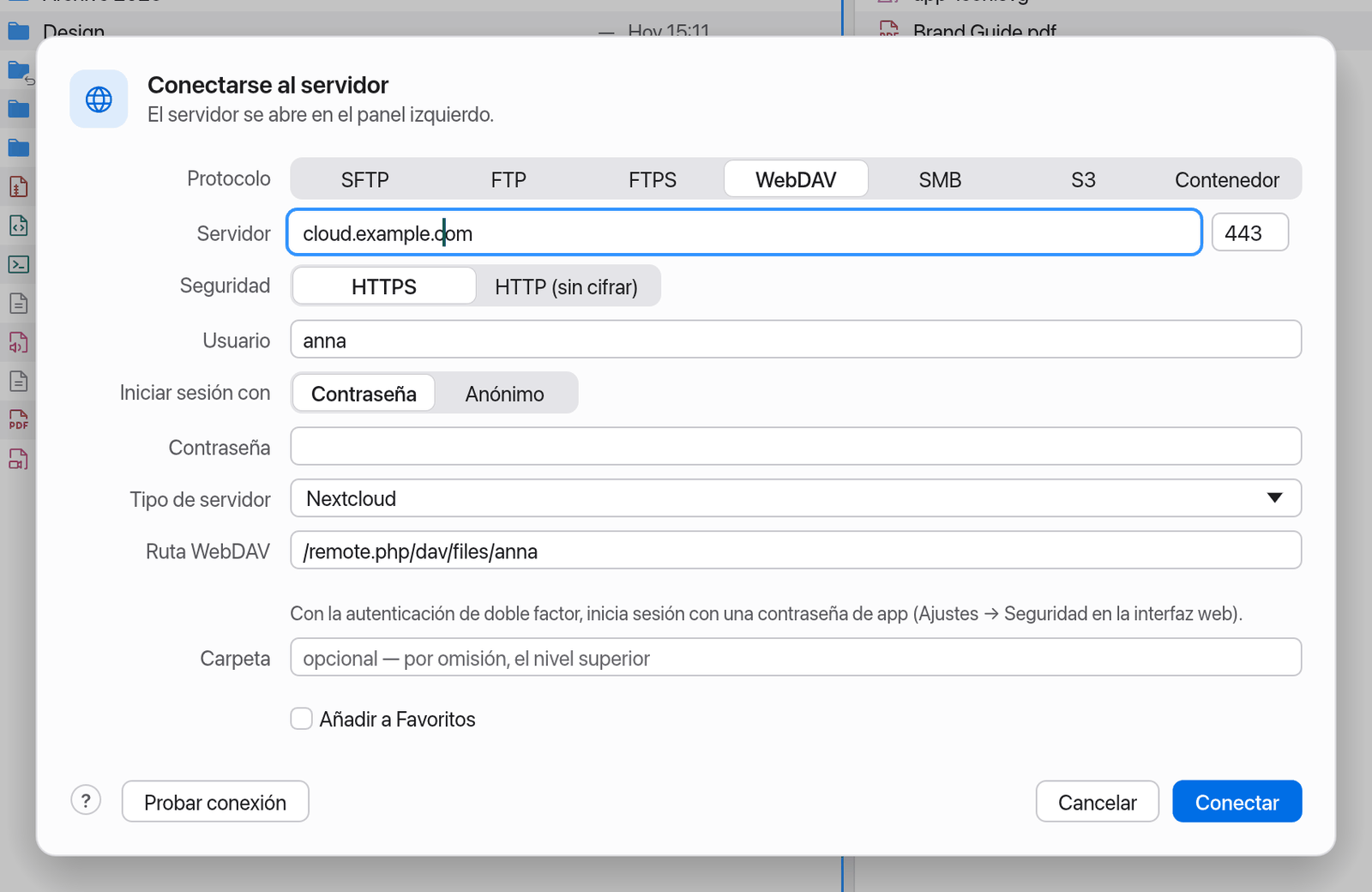Click the 'Design' folder name behind the dialog
This screenshot has height=892, width=1372.
(x=74, y=32)
